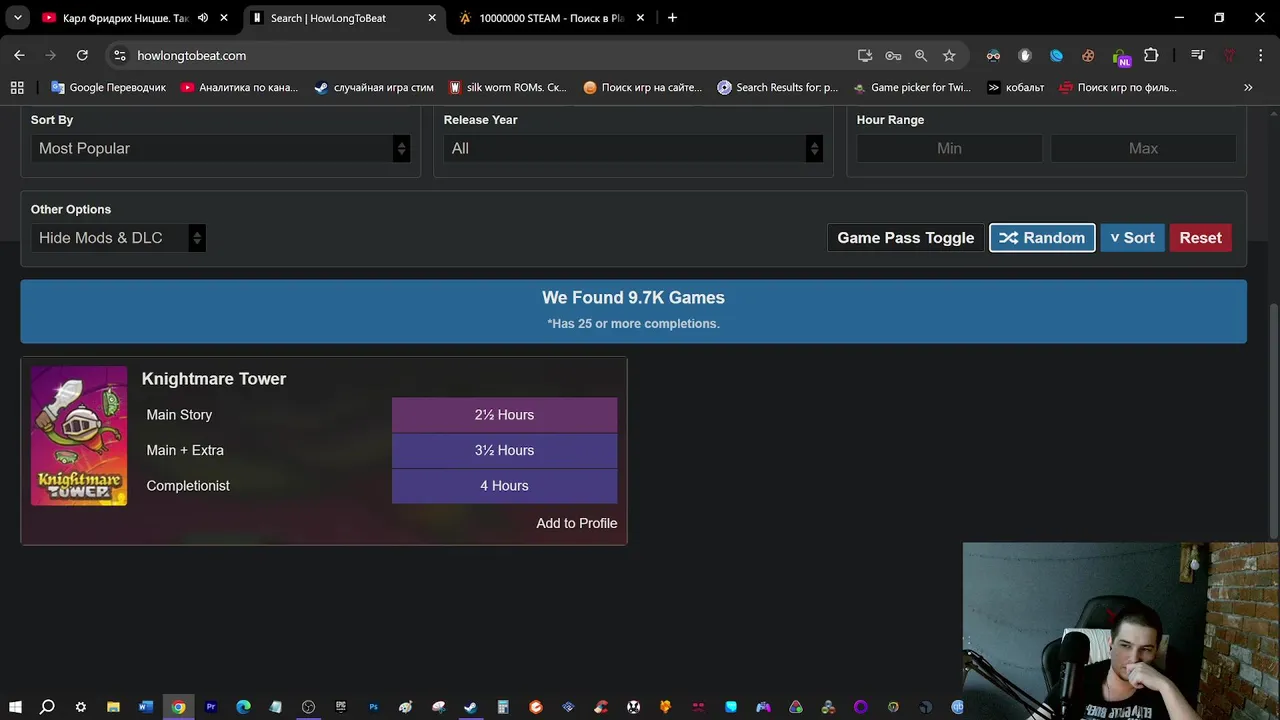Toggle Game Pass filter button

pos(905,238)
